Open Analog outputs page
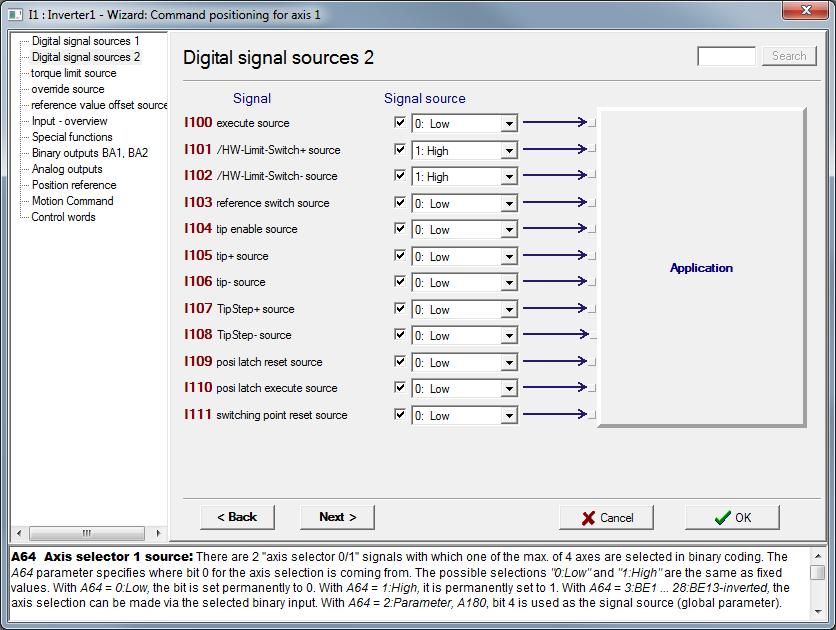This screenshot has width=836, height=630. pyautogui.click(x=67, y=169)
